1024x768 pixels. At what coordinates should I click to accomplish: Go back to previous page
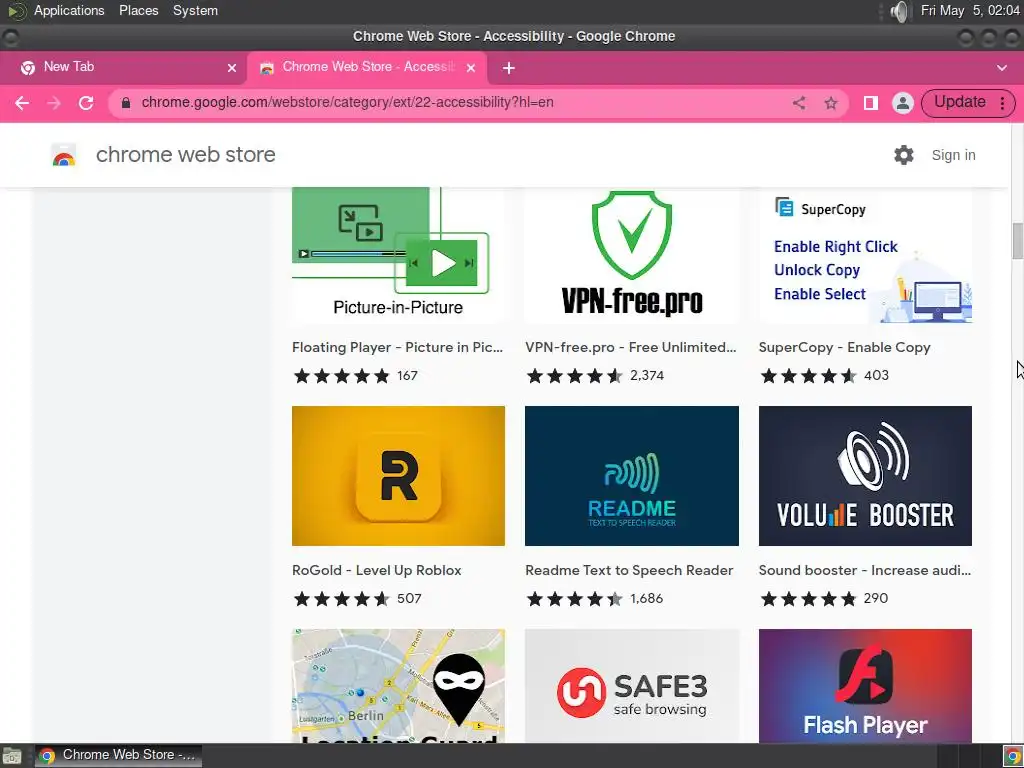(x=22, y=103)
